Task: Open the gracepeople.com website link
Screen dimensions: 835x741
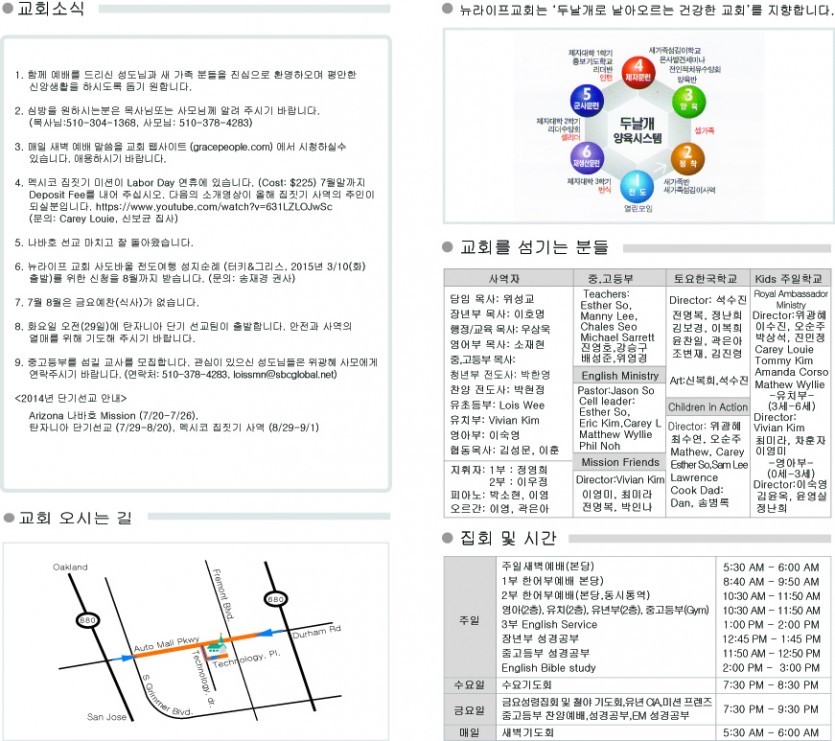Action: (231, 146)
